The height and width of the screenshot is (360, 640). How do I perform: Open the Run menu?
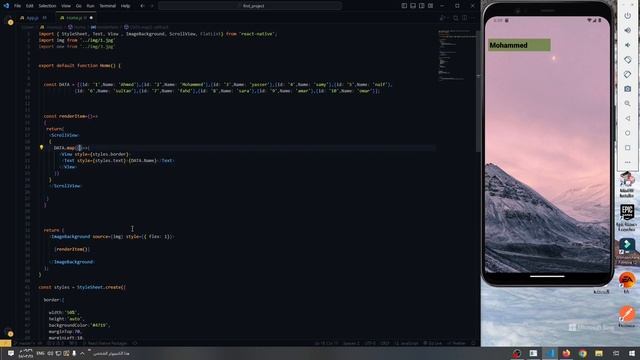(90, 6)
